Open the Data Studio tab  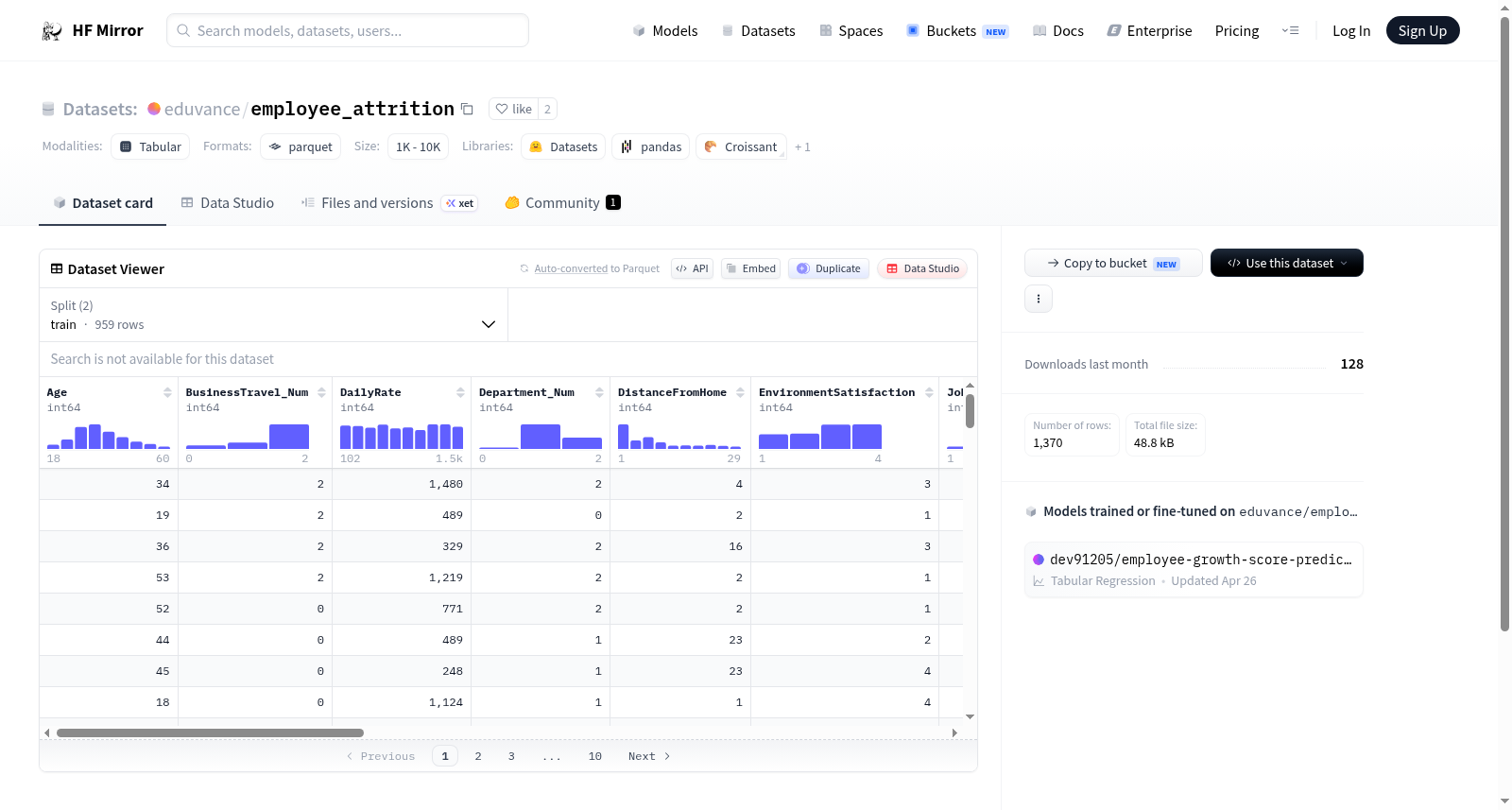click(228, 203)
